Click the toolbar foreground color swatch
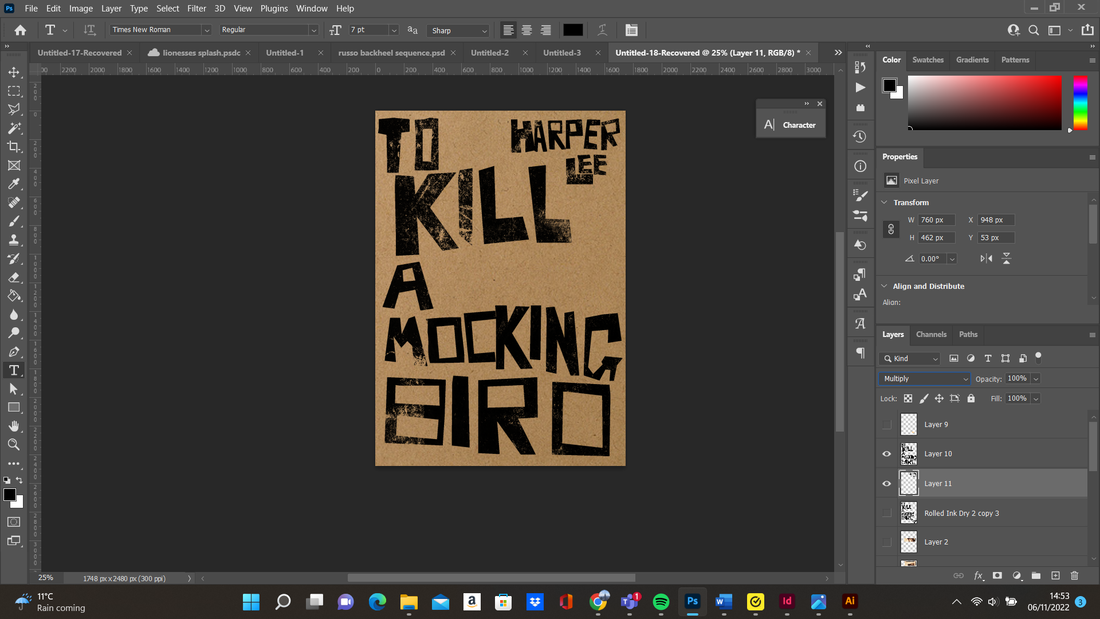Viewport: 1100px width, 619px height. tap(10, 495)
